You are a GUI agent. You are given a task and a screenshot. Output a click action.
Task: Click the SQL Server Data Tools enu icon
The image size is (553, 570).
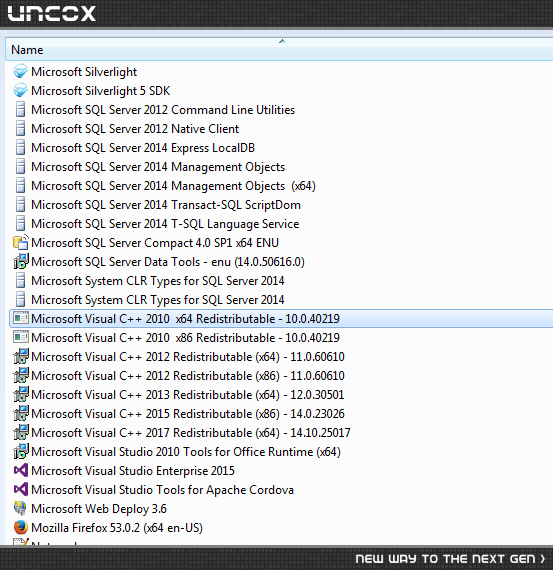pos(21,261)
